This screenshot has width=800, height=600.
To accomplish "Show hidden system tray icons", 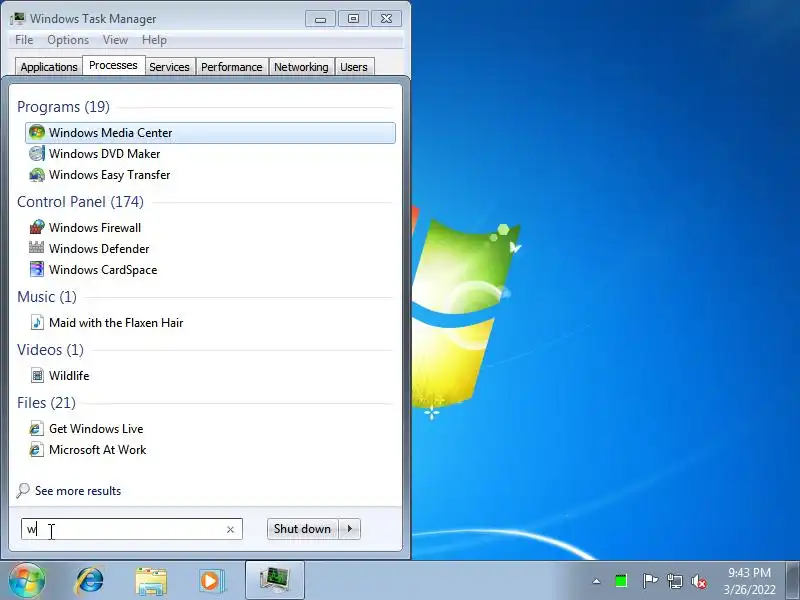I will pos(596,581).
